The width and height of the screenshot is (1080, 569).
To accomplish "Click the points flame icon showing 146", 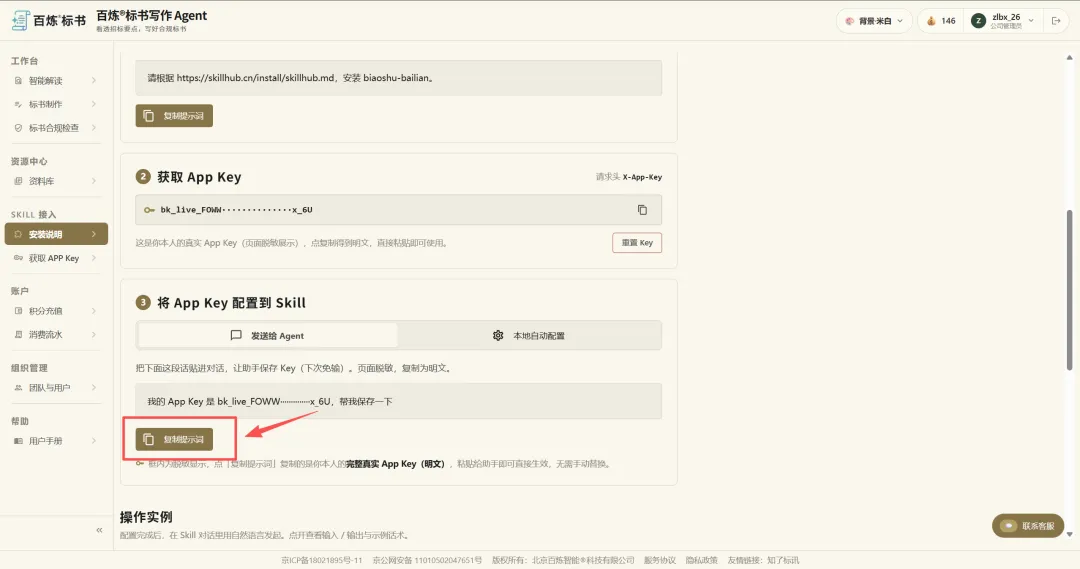I will click(931, 21).
